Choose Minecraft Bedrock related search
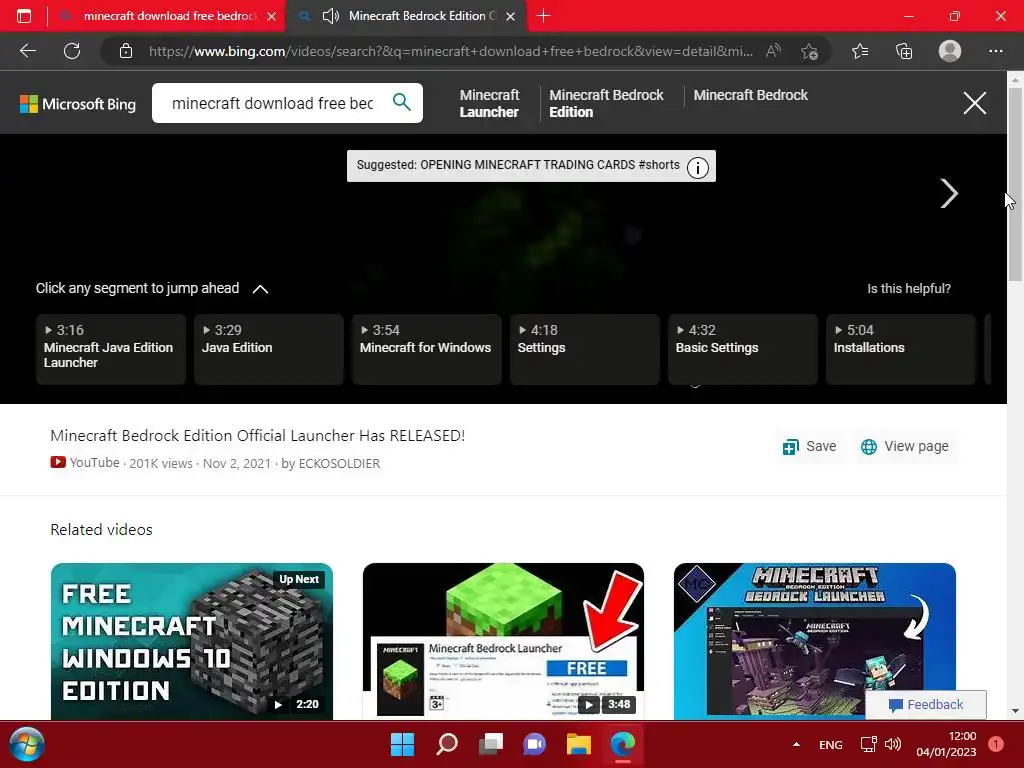 [x=750, y=95]
